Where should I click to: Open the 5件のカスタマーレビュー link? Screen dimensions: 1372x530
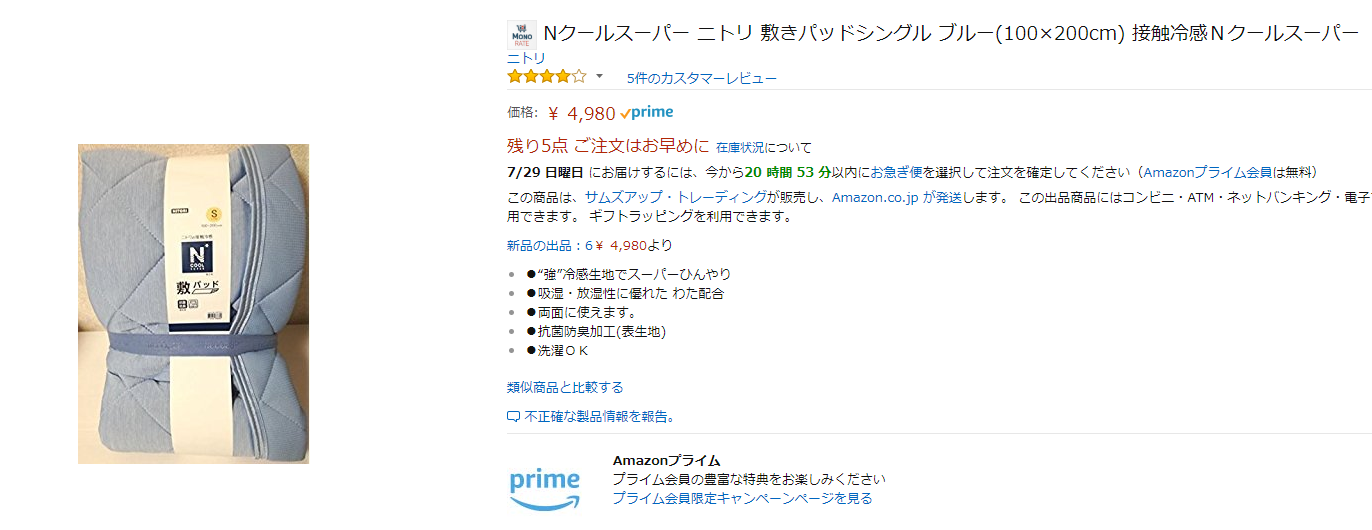coord(701,78)
